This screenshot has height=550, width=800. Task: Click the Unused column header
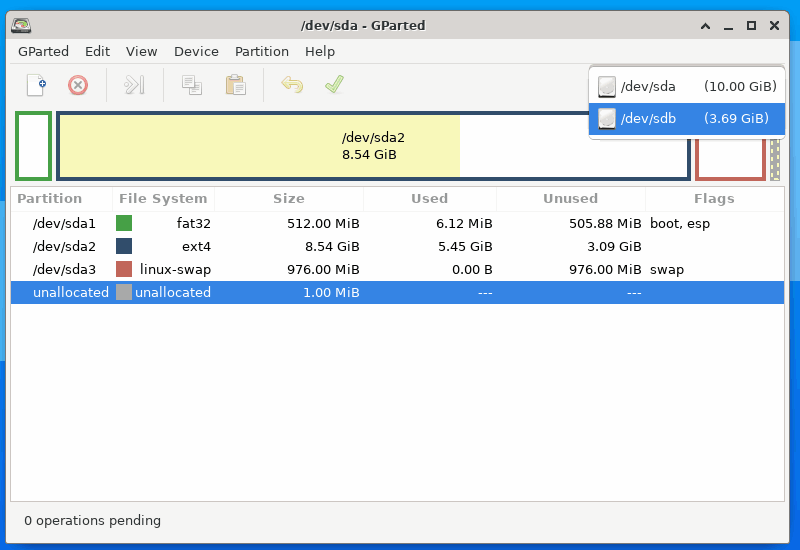click(x=570, y=198)
